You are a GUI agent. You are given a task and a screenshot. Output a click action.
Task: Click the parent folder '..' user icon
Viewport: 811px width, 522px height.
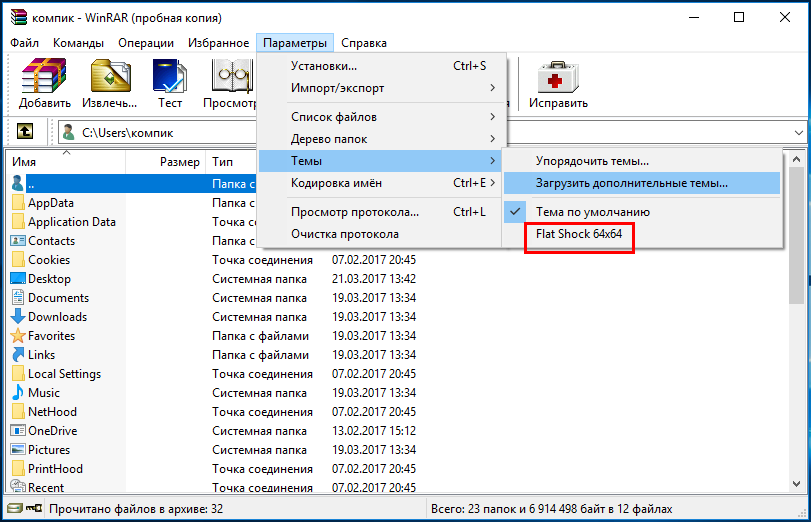tap(18, 183)
